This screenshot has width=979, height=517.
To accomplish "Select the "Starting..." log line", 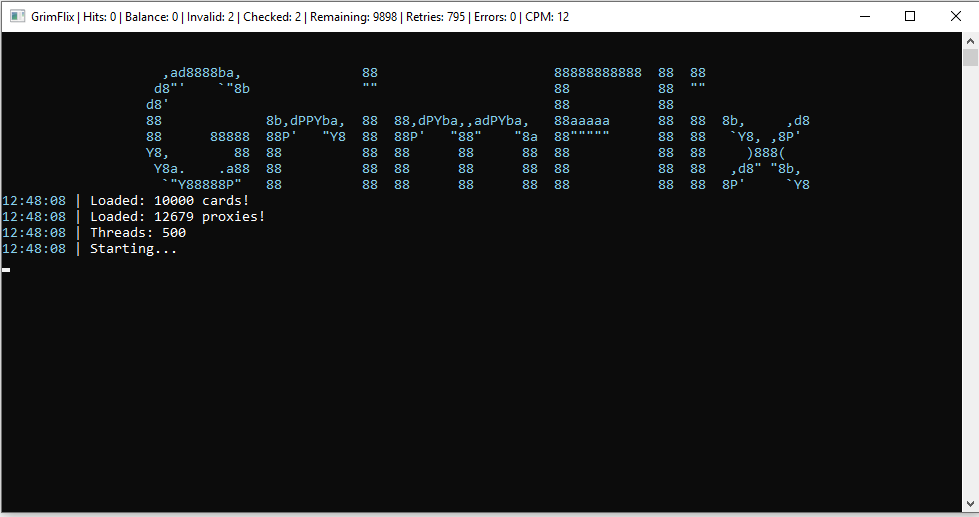I will click(x=134, y=249).
